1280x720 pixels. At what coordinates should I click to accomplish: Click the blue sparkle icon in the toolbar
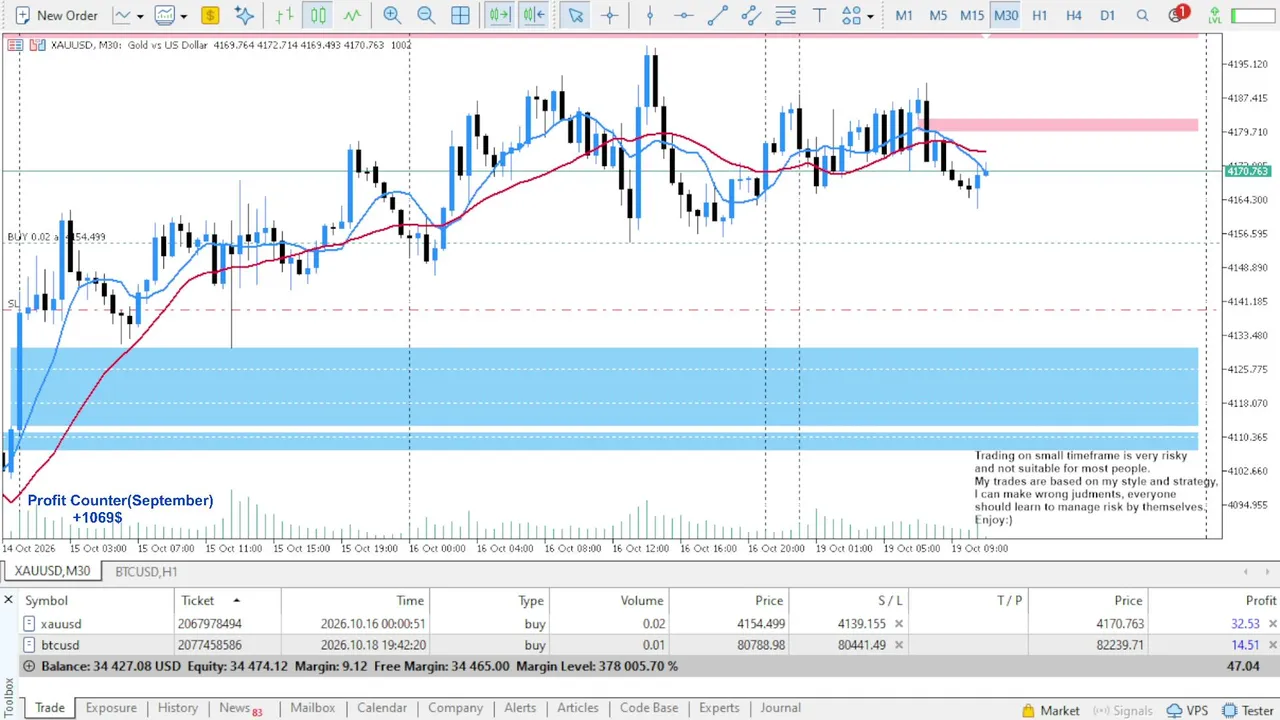click(x=244, y=15)
